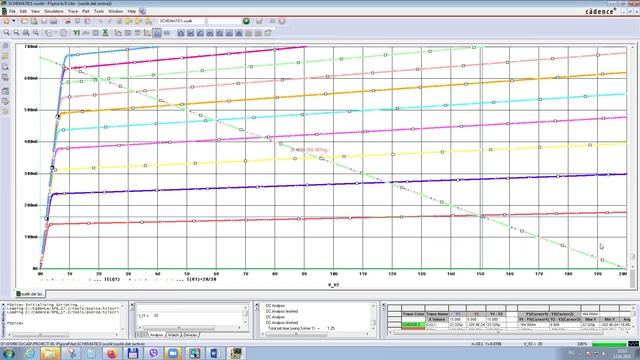Expand the New file dropdown arrow
The image size is (640, 360).
pos(14,21)
